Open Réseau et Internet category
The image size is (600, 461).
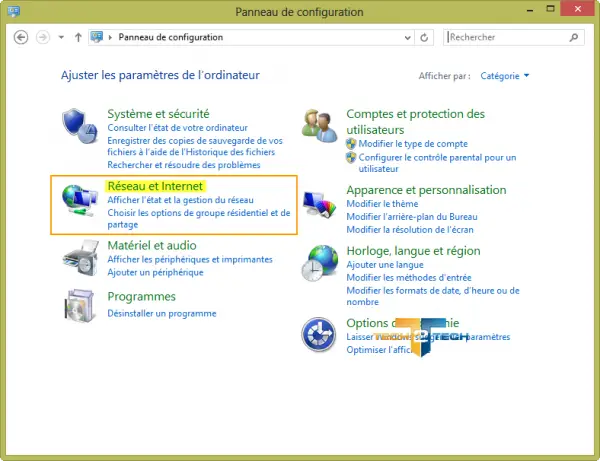click(155, 186)
